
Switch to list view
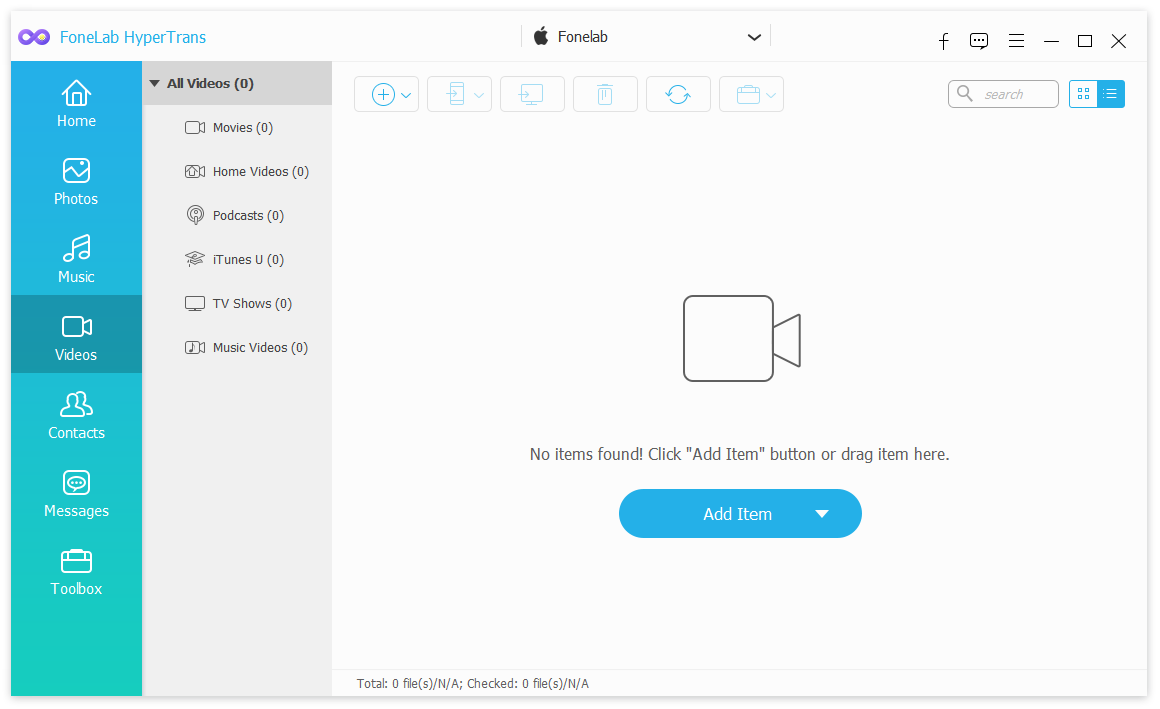[1110, 94]
